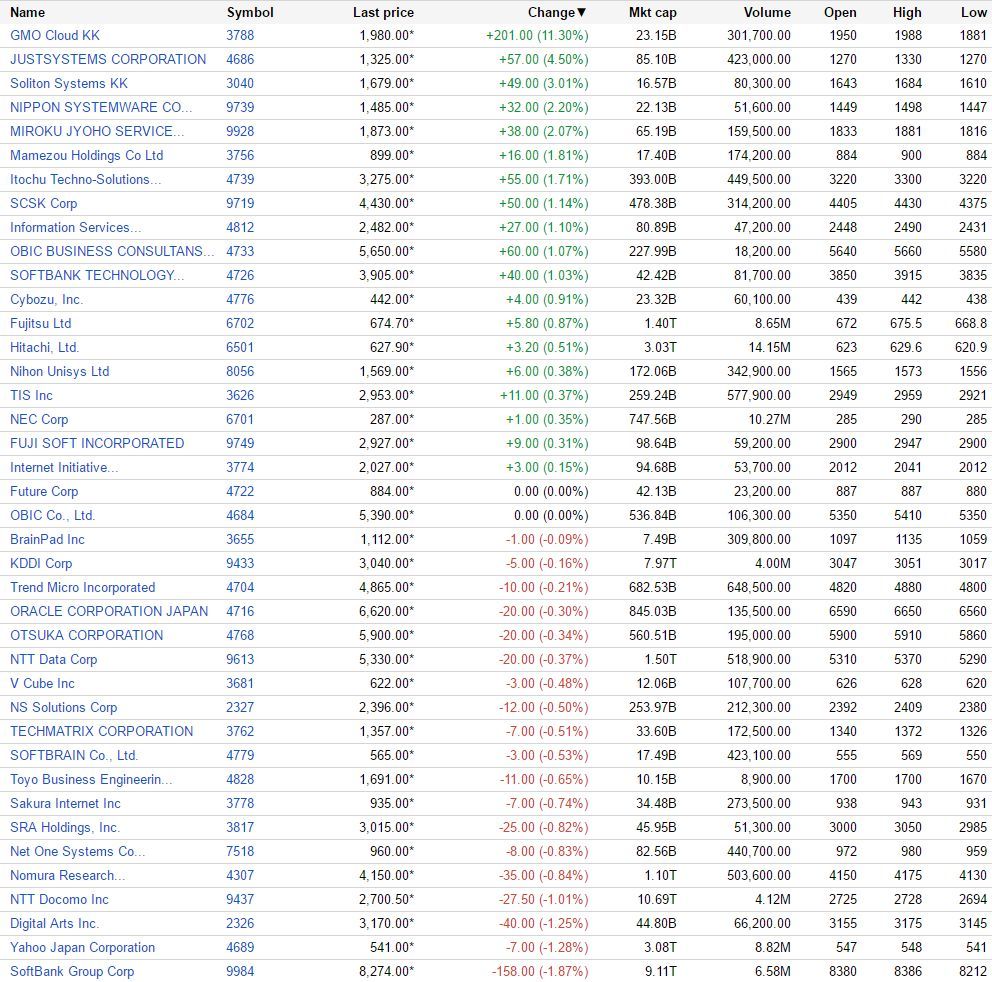Open SOFTBRAIN Co., Ltd. link
Image resolution: width=992 pixels, height=982 pixels.
click(x=73, y=757)
